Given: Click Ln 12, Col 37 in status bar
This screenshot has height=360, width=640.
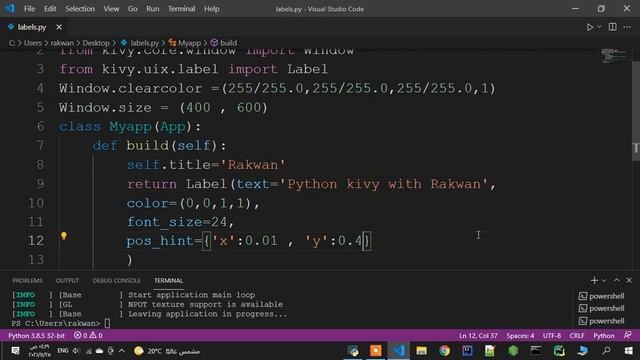Looking at the screenshot, I should 478,336.
